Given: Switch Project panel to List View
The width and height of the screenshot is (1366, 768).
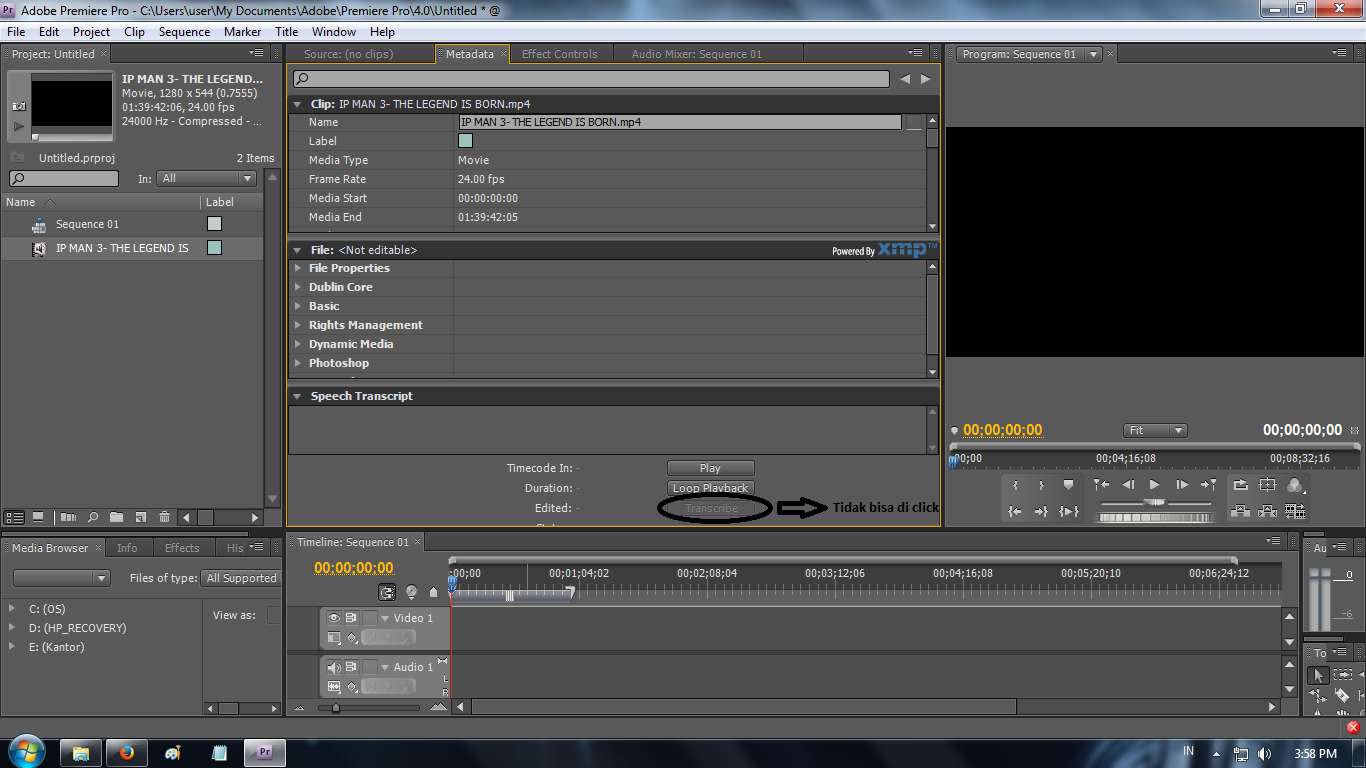Looking at the screenshot, I should point(15,517).
